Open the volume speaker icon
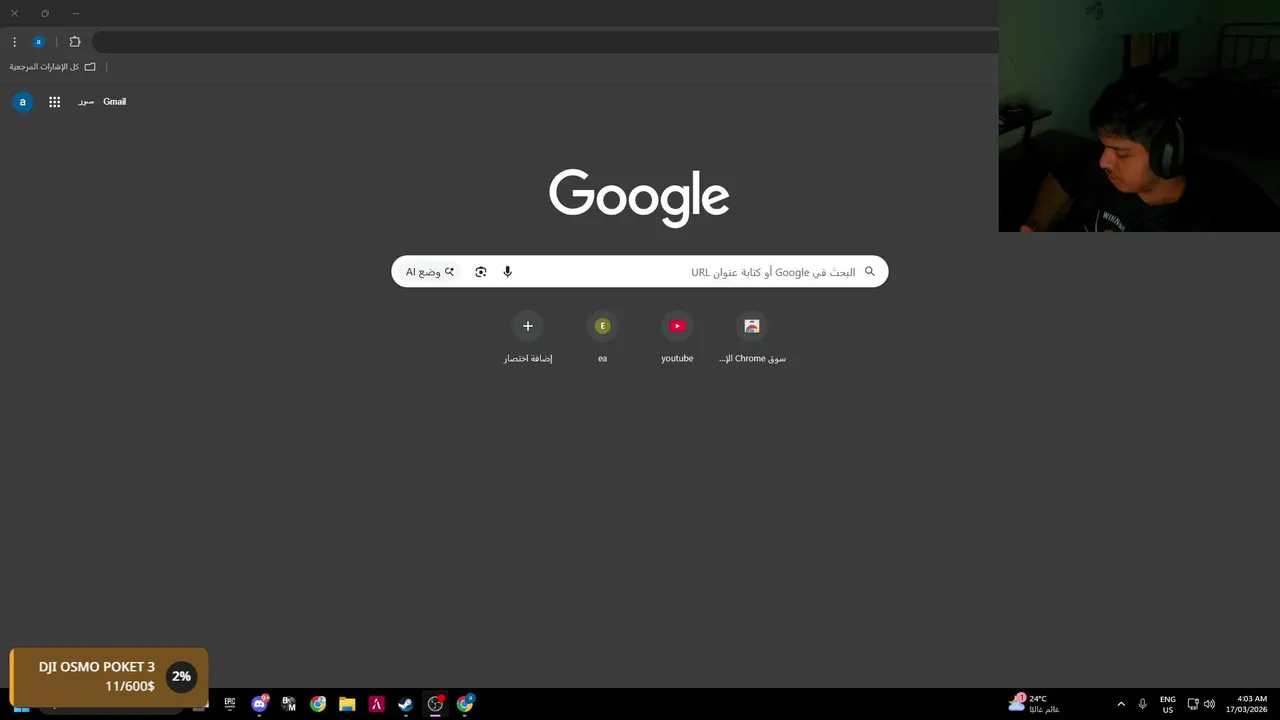 tap(1209, 704)
